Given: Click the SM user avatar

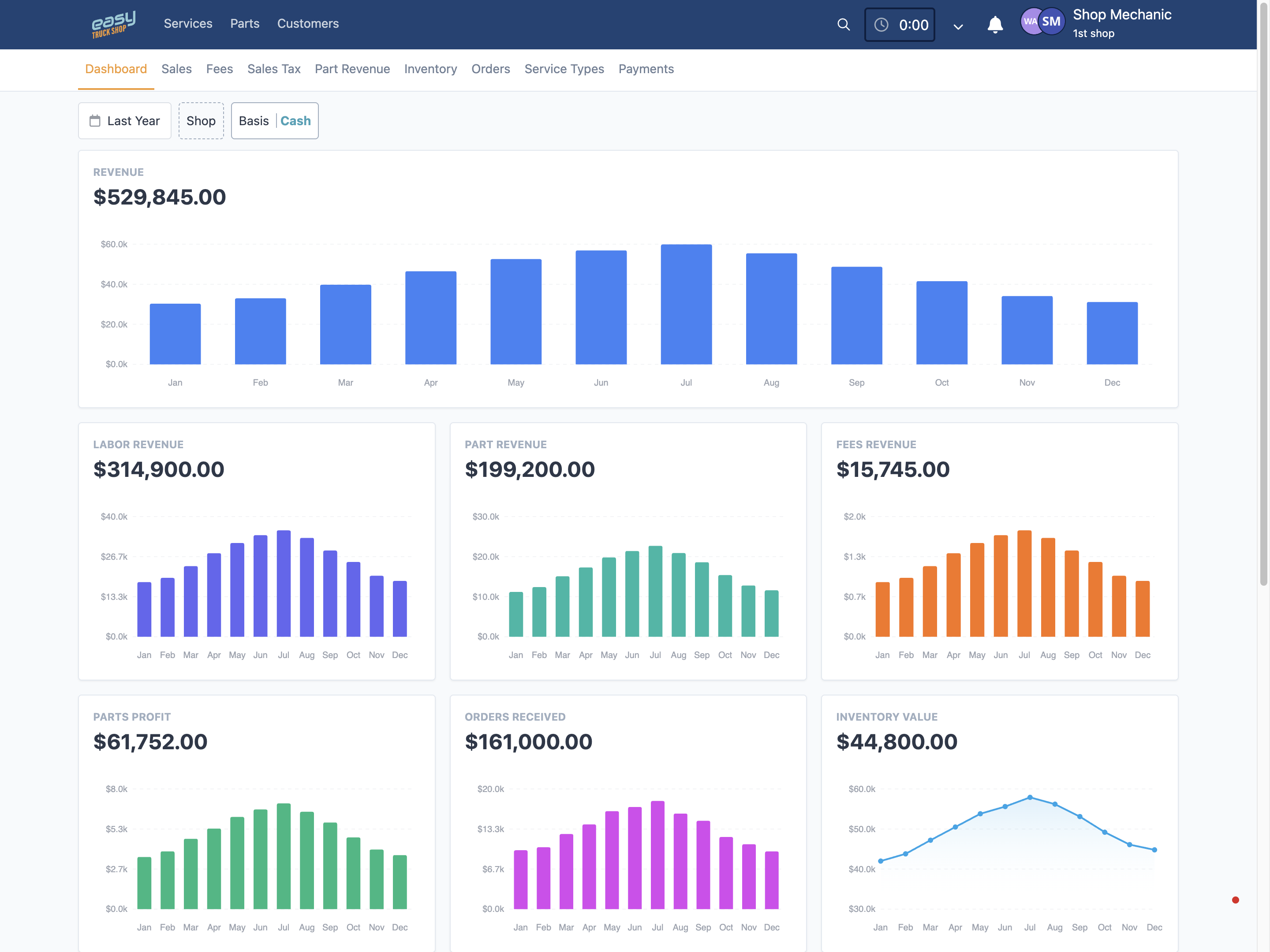Looking at the screenshot, I should click(1051, 22).
